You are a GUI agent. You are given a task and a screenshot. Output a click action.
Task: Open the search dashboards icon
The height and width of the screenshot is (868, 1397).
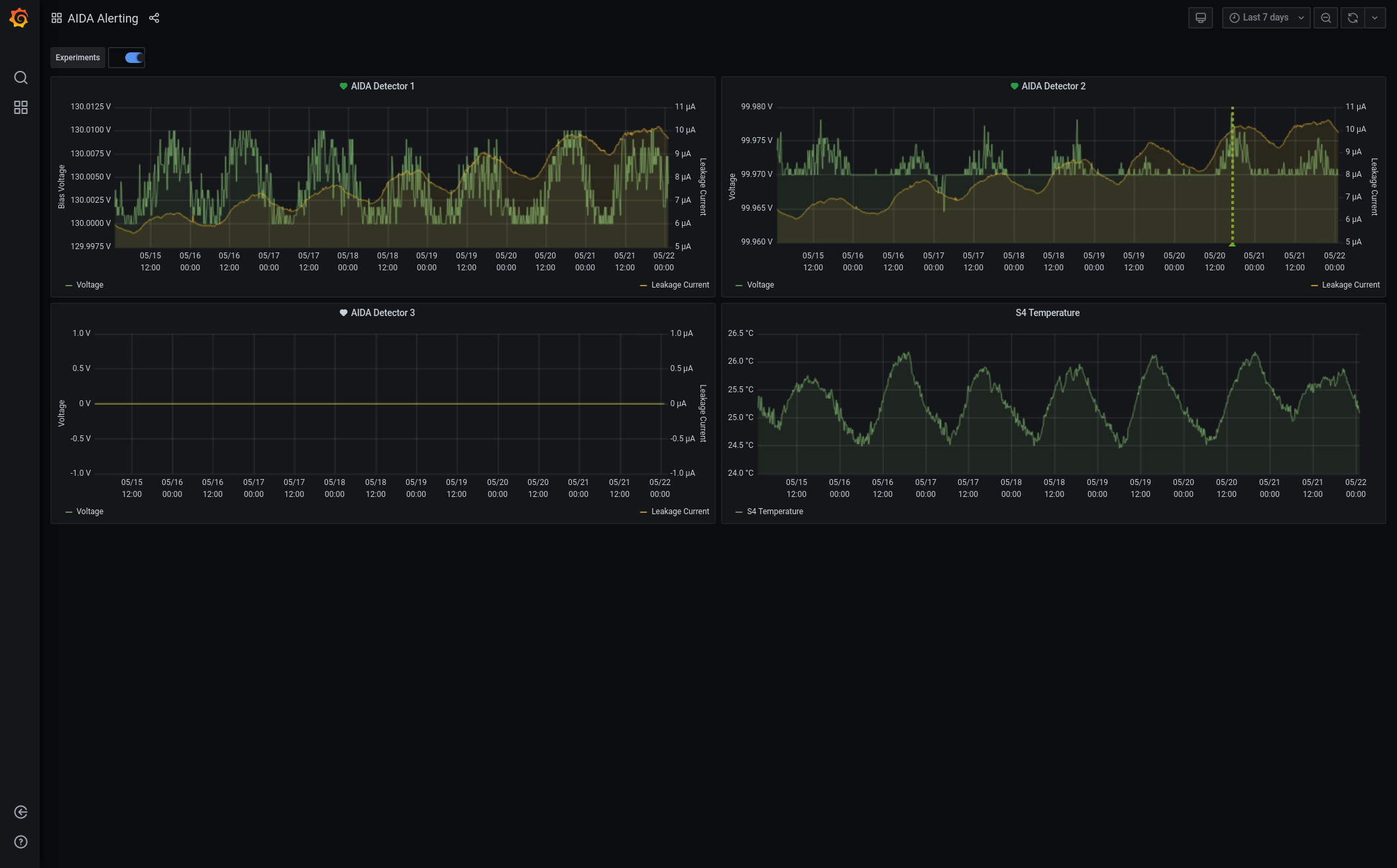pos(21,78)
